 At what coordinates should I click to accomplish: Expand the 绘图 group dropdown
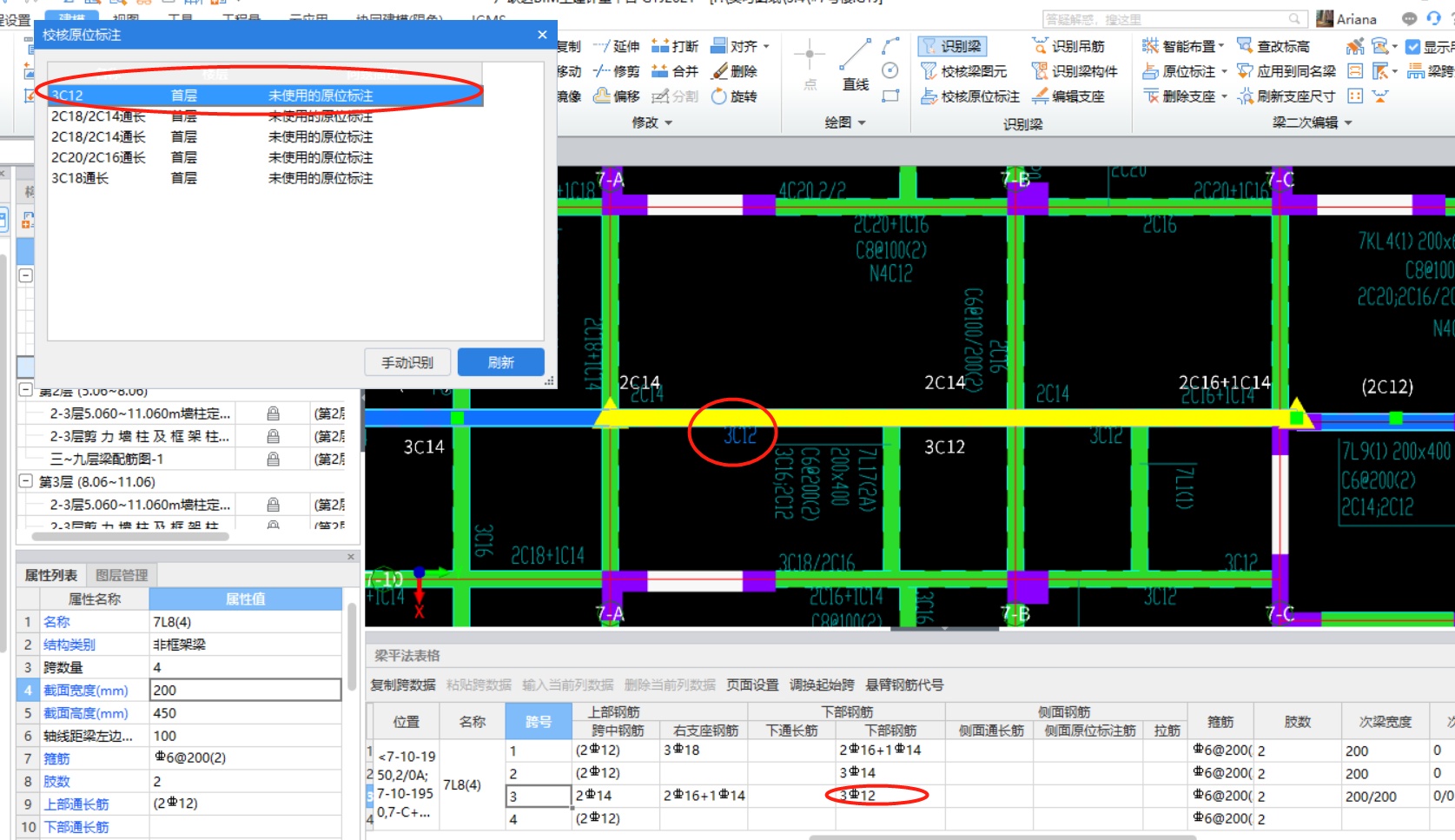point(862,123)
